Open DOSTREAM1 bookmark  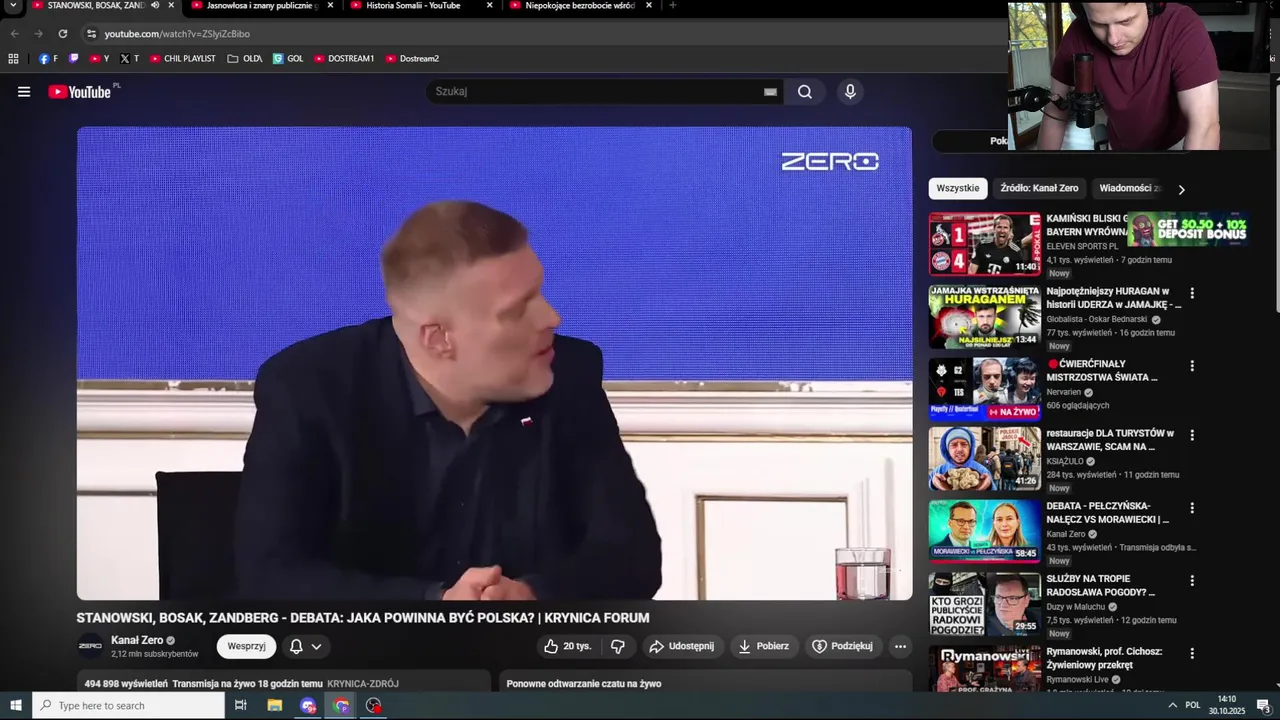pyautogui.click(x=343, y=59)
